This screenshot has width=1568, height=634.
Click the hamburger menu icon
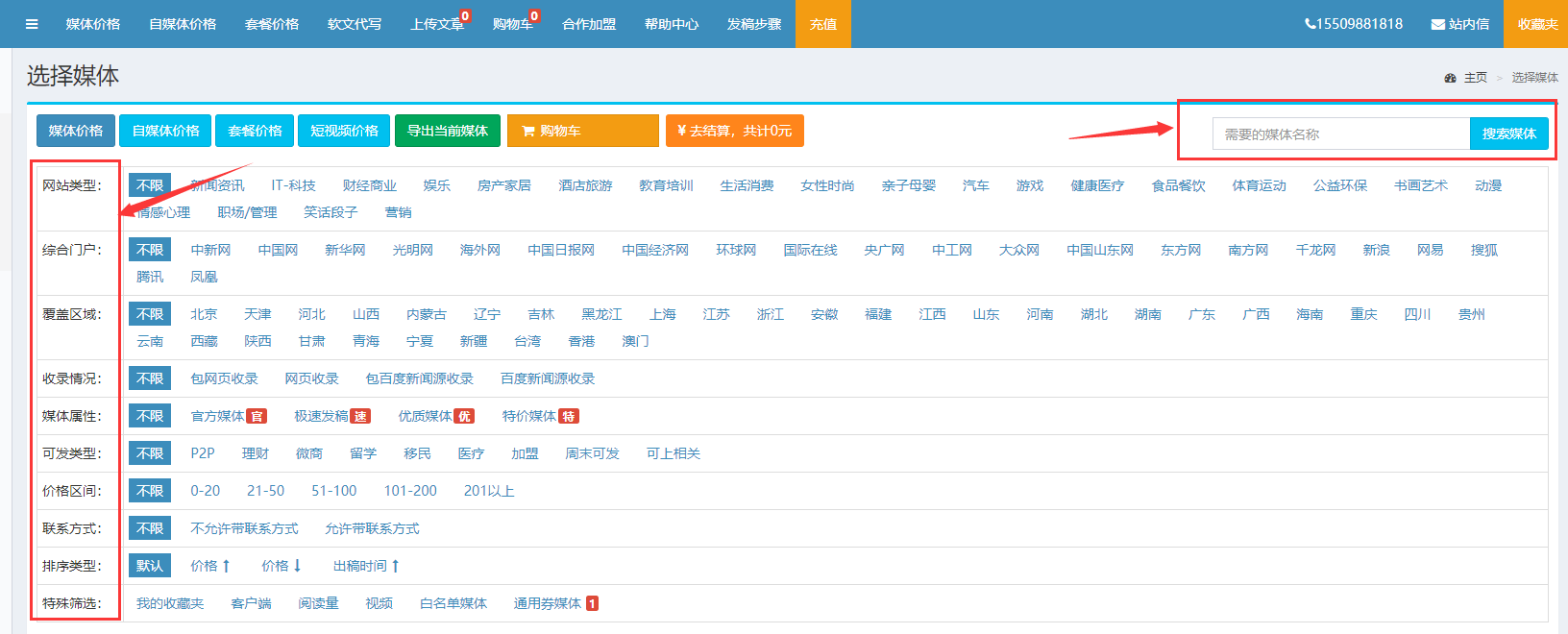click(32, 24)
